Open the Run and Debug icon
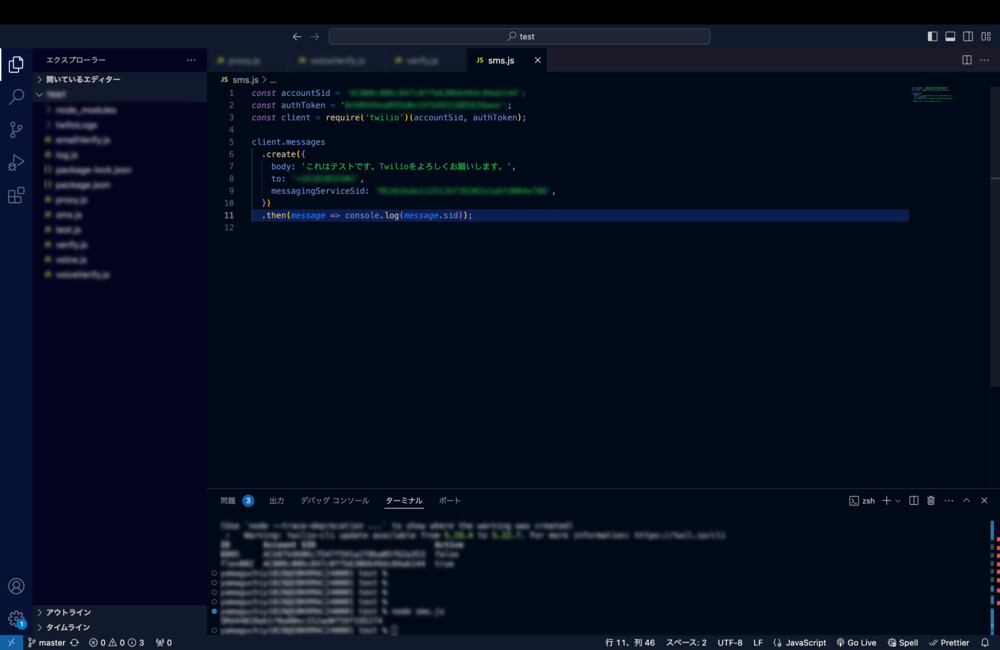This screenshot has width=1000, height=650. pyautogui.click(x=16, y=163)
